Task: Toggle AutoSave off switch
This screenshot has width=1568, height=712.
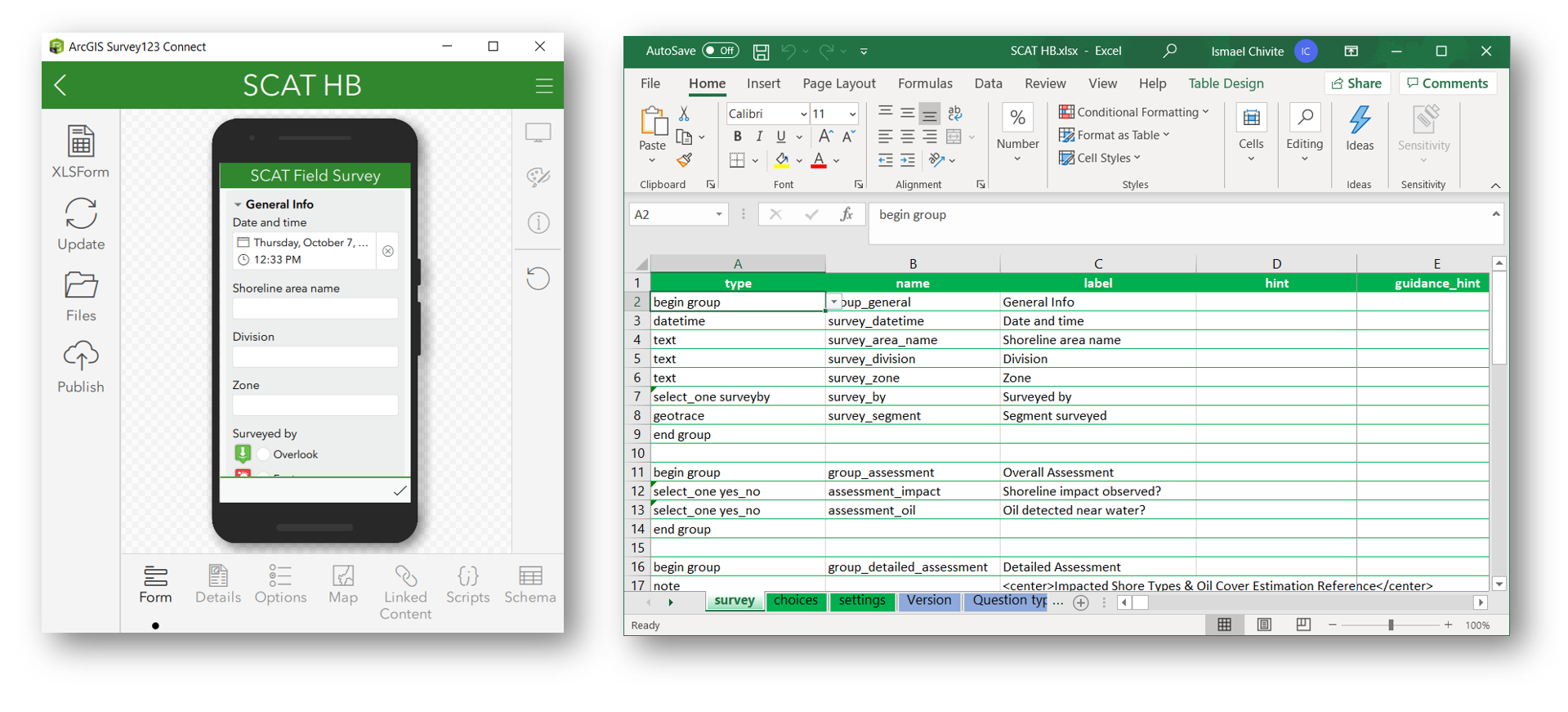Action: (720, 51)
